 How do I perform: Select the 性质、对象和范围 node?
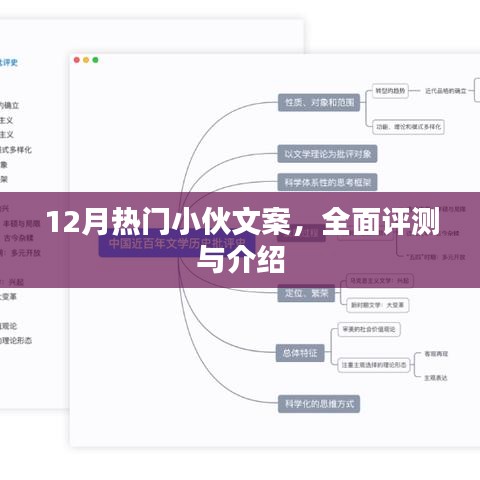click(x=319, y=102)
